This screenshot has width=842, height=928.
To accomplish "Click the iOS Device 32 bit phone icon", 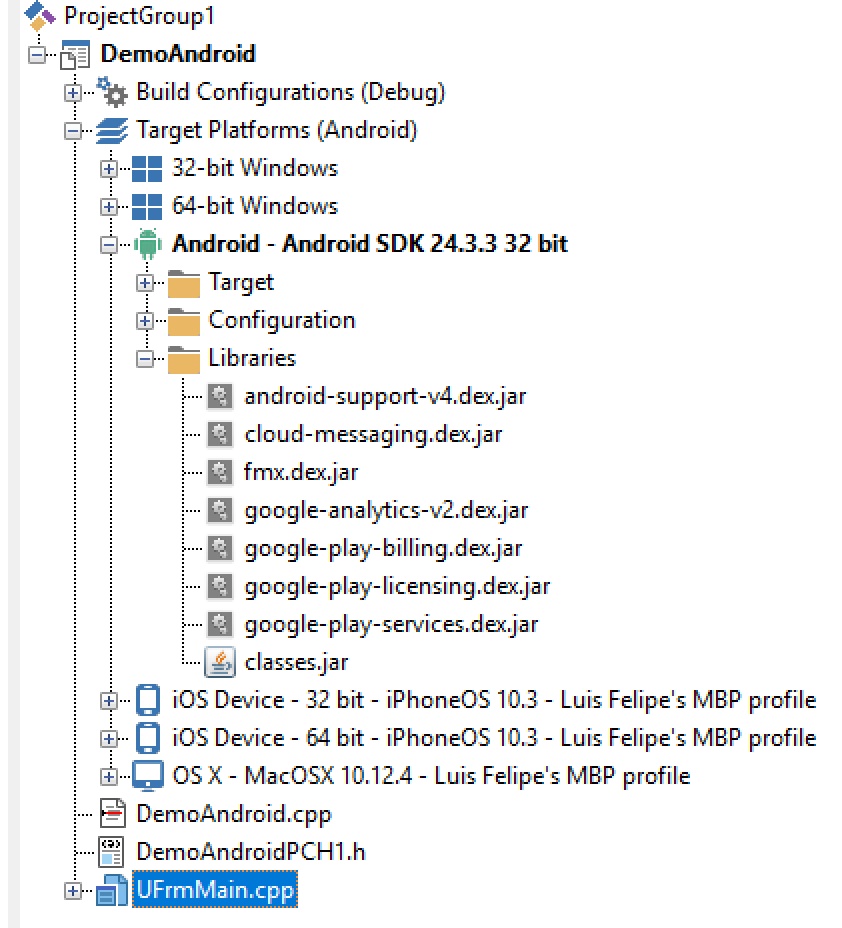I will (x=148, y=700).
